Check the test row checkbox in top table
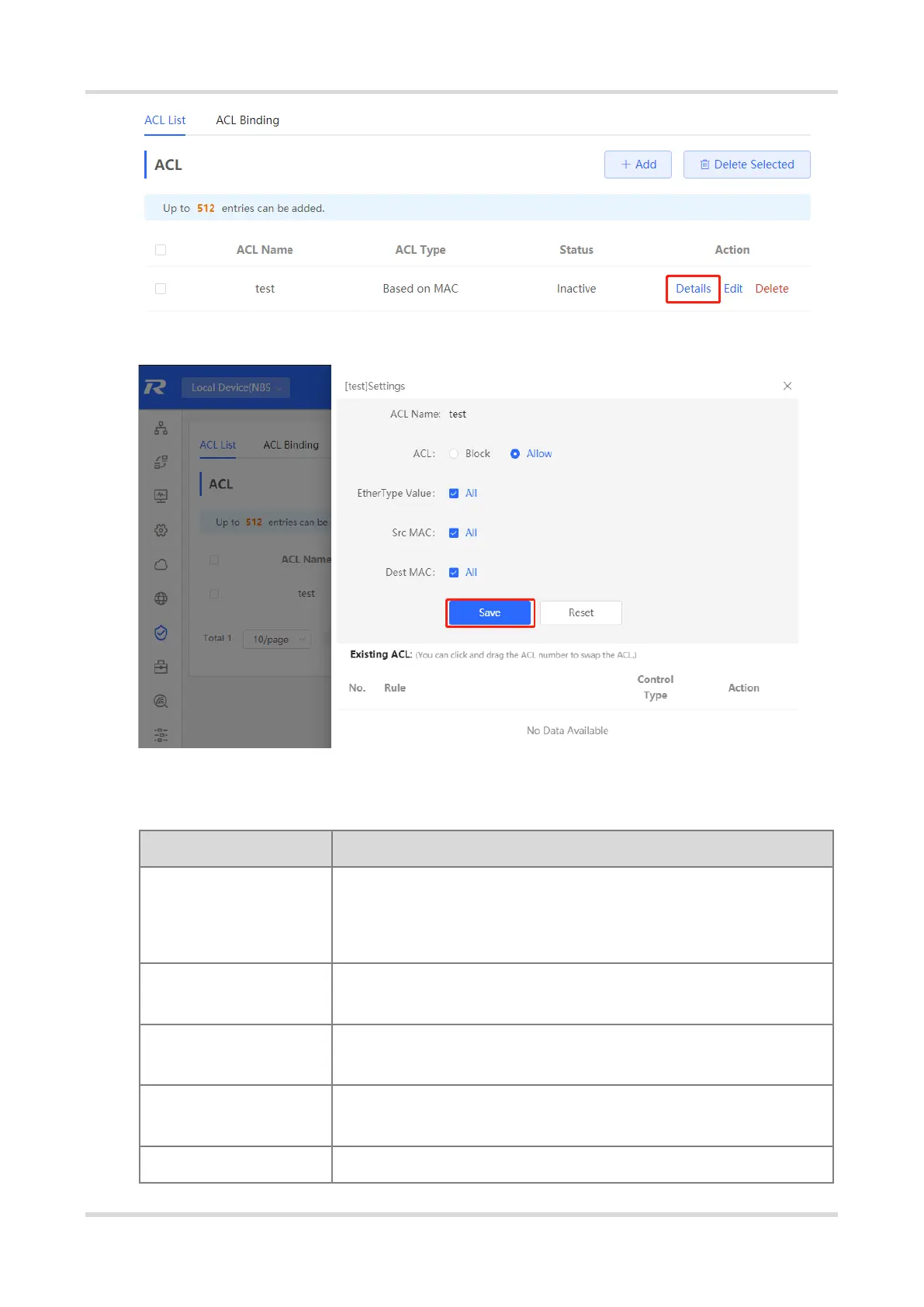Viewport: 924px width, 1307px height. tap(161, 289)
